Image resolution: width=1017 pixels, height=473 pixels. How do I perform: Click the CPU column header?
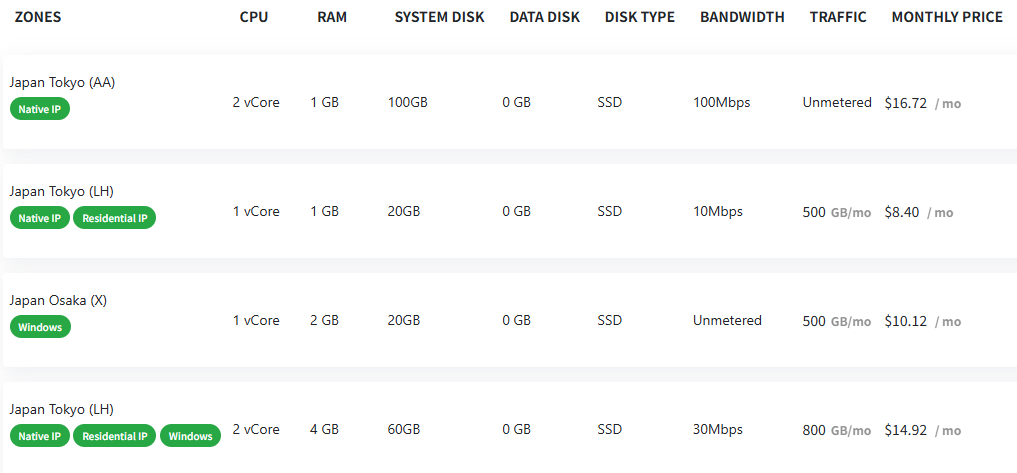click(x=254, y=18)
